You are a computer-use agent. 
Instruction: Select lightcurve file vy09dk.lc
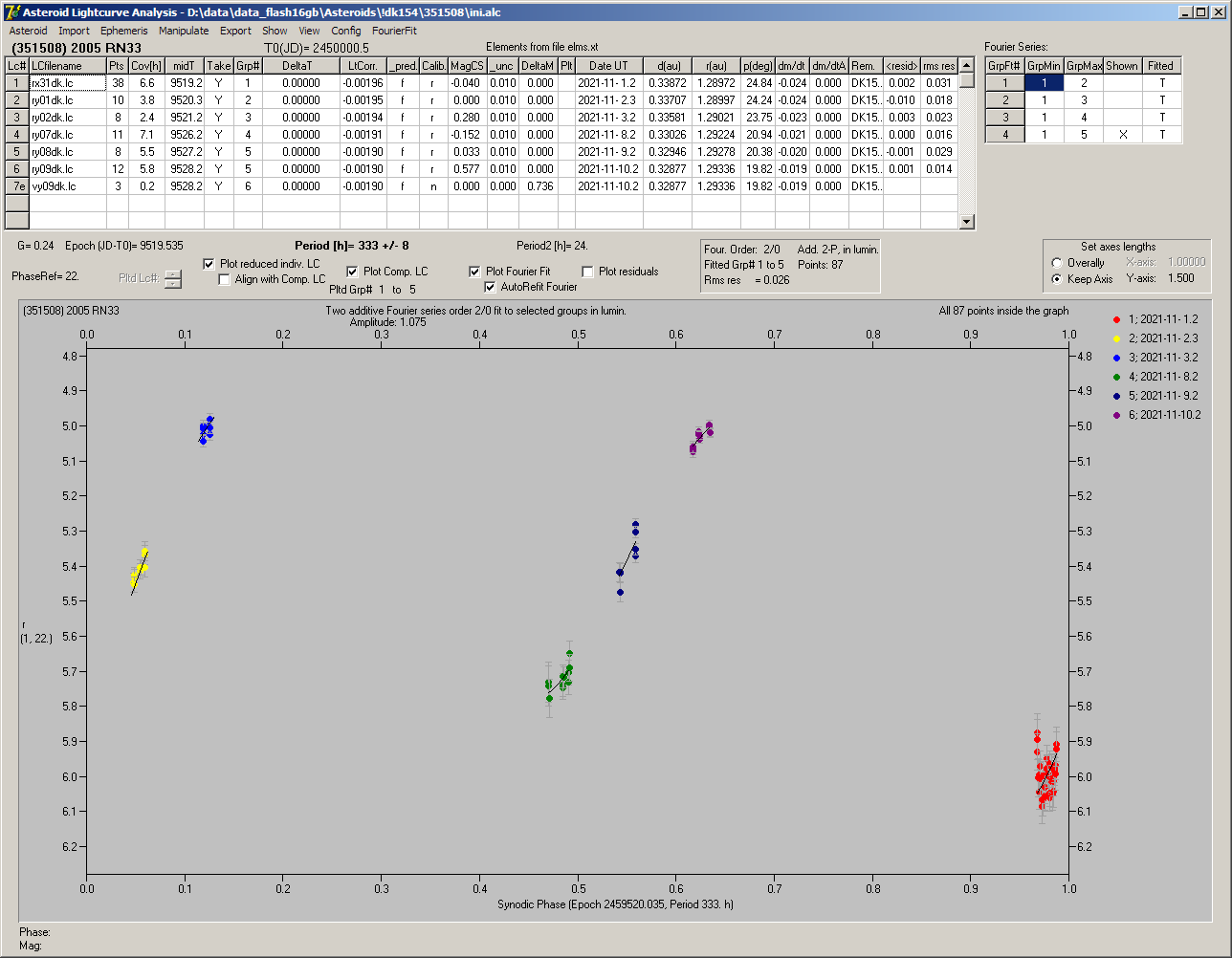point(67,186)
